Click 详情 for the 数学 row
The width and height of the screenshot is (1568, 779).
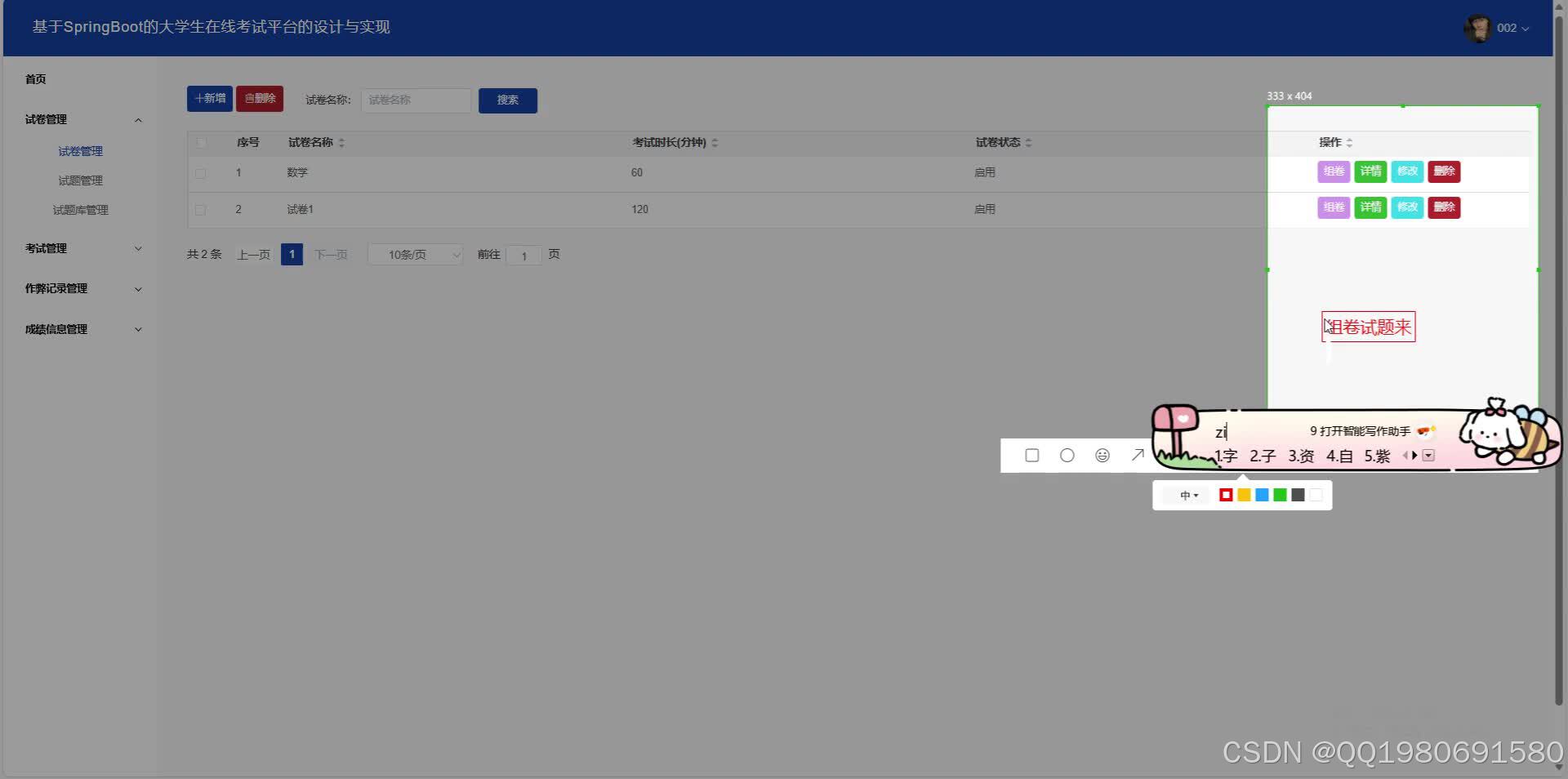click(x=1370, y=171)
